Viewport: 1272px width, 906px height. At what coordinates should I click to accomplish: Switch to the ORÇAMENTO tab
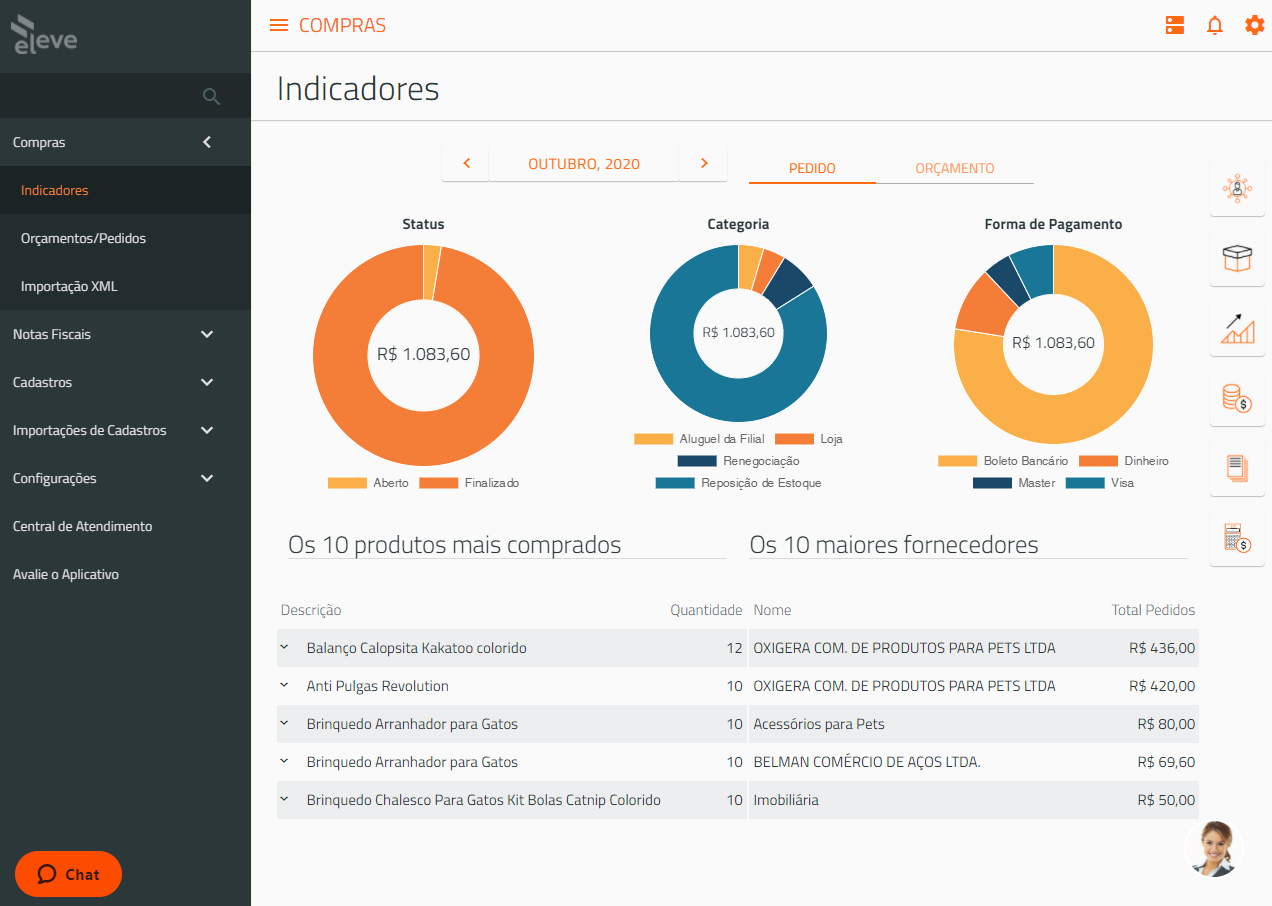click(x=954, y=168)
